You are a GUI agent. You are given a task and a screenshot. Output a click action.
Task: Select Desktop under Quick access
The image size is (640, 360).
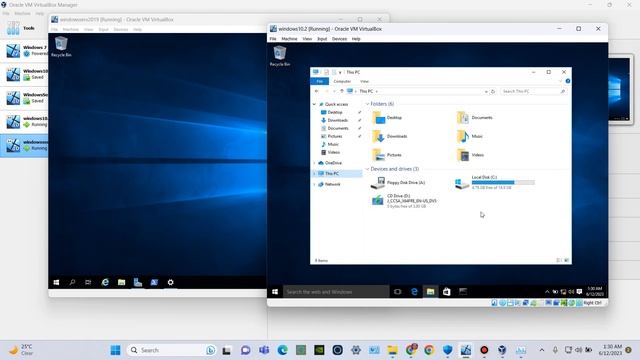(335, 112)
